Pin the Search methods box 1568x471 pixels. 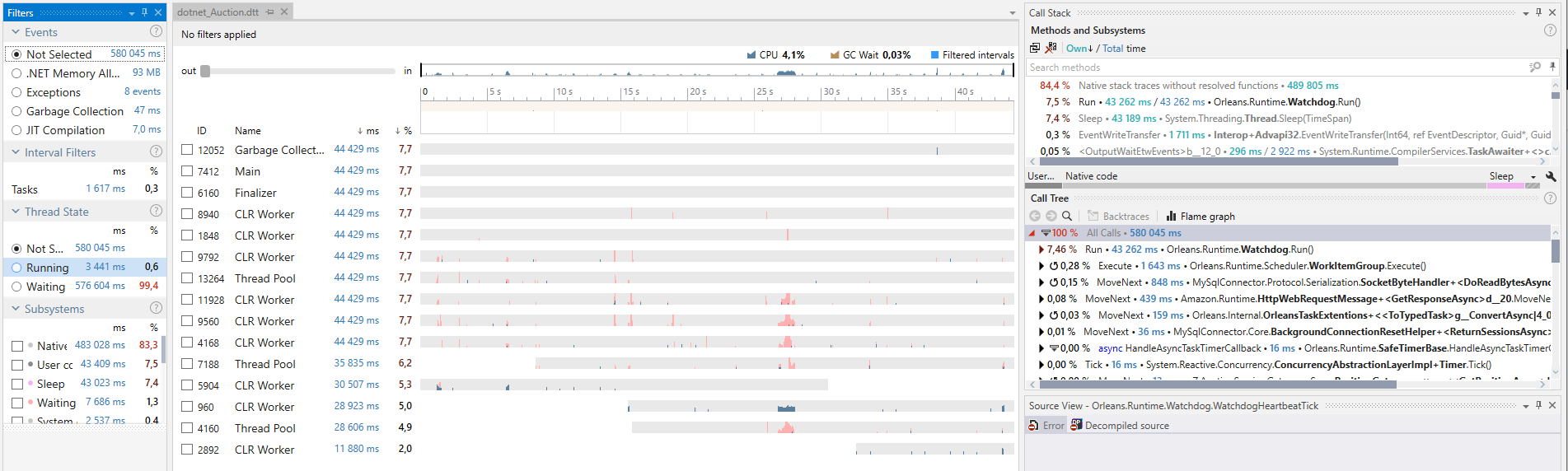[1552, 67]
